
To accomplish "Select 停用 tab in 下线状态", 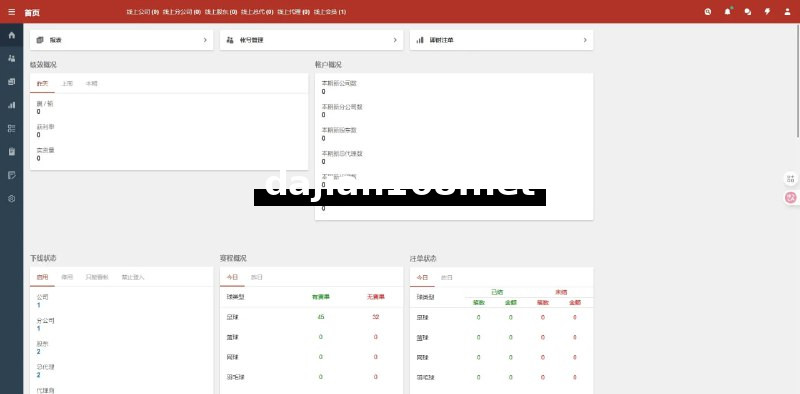I will coord(67,277).
